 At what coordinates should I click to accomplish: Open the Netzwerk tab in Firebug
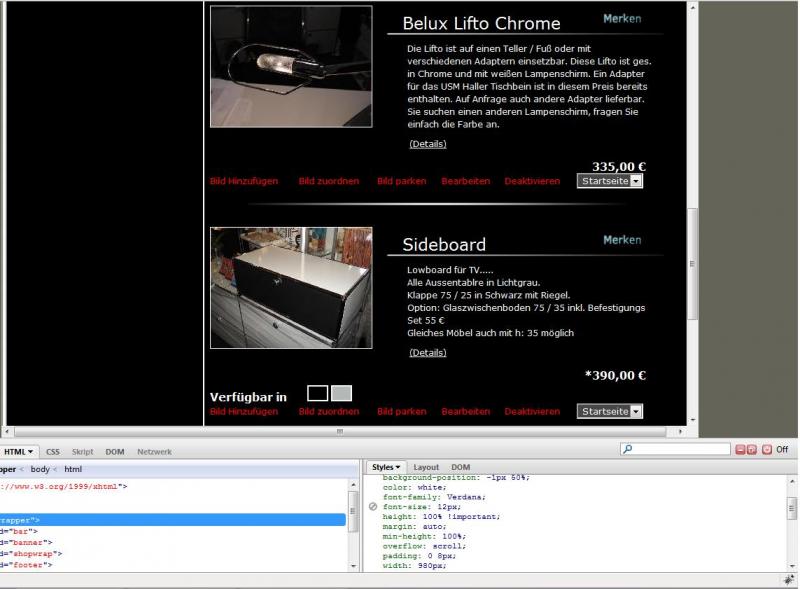tap(154, 452)
